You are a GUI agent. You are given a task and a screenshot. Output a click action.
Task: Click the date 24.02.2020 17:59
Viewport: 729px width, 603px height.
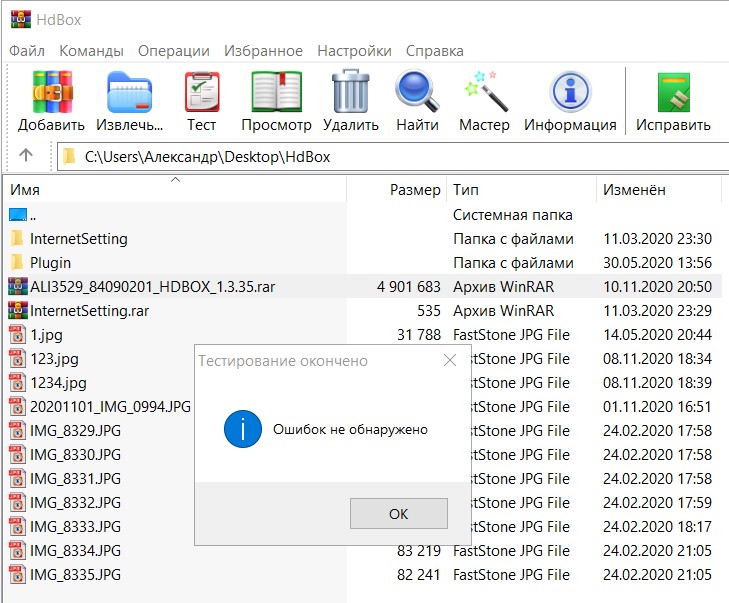point(657,503)
